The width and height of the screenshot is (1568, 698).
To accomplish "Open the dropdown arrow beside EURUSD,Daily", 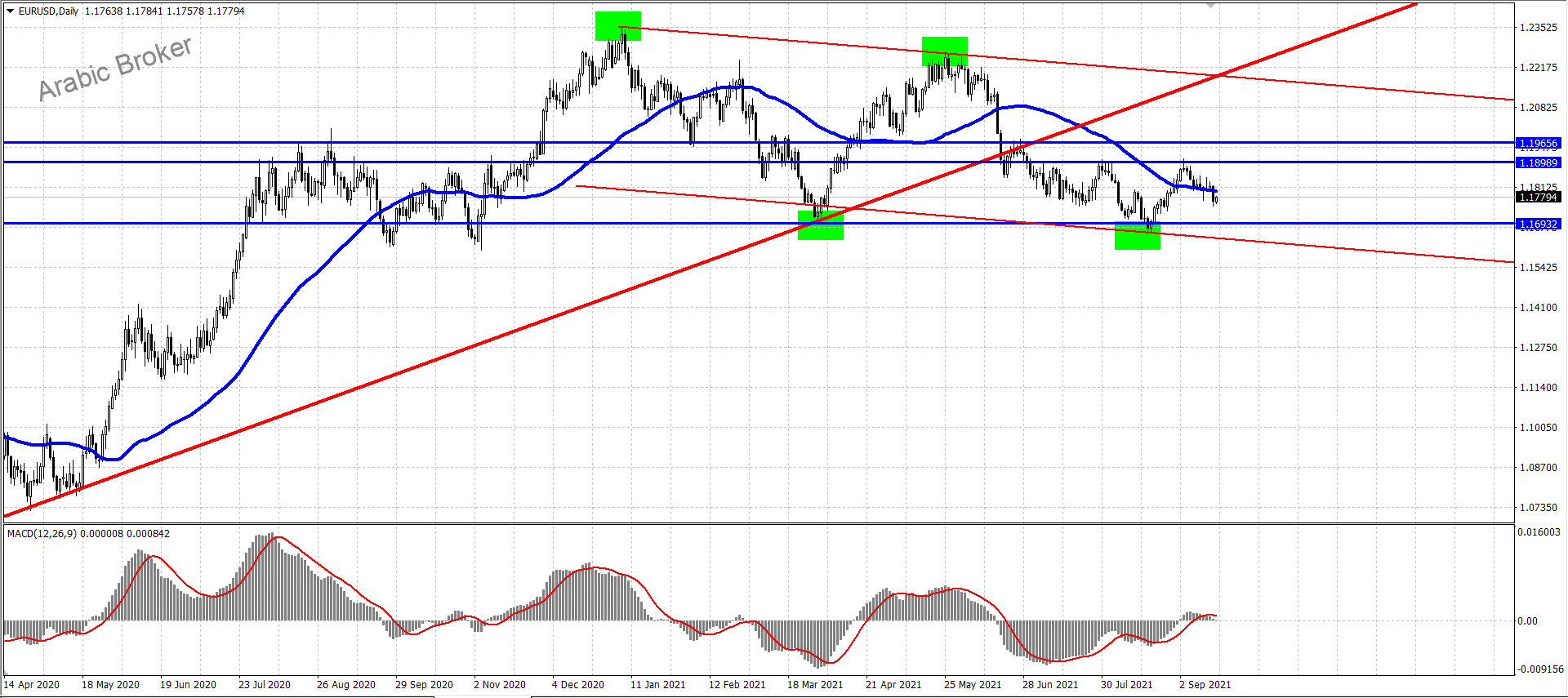I will (10, 11).
